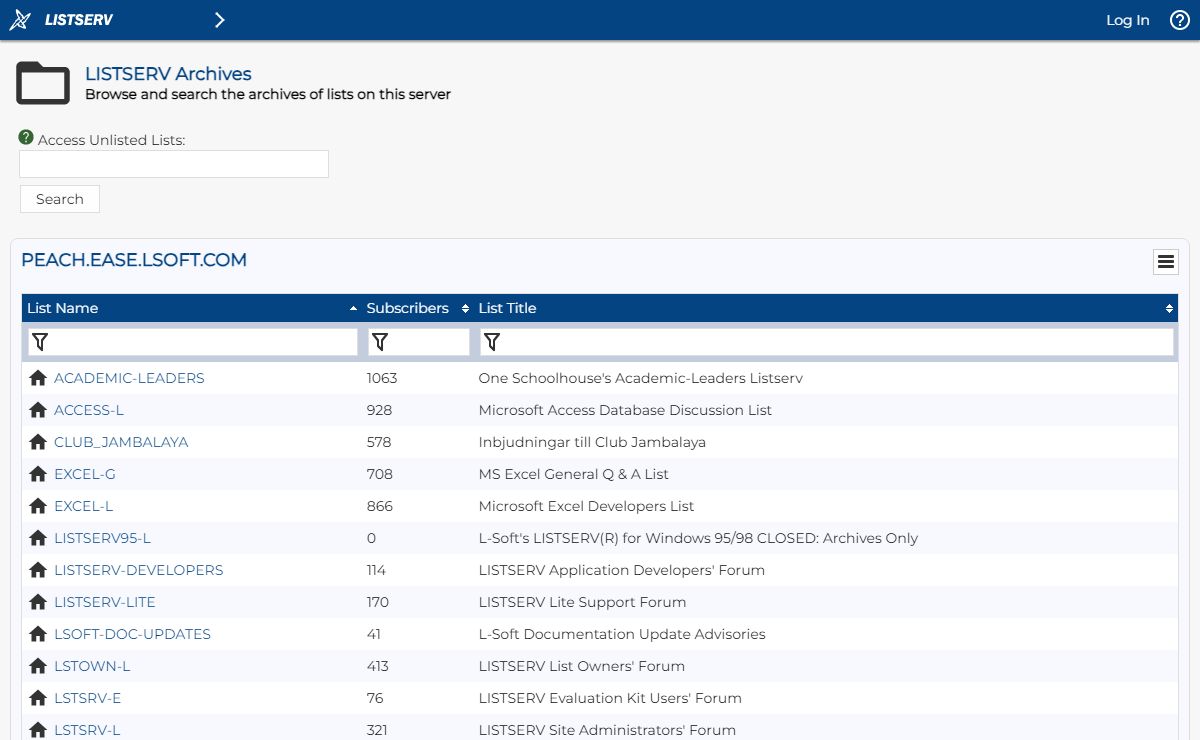Open the help question mark icon
This screenshot has width=1200, height=740.
pyautogui.click(x=1180, y=20)
